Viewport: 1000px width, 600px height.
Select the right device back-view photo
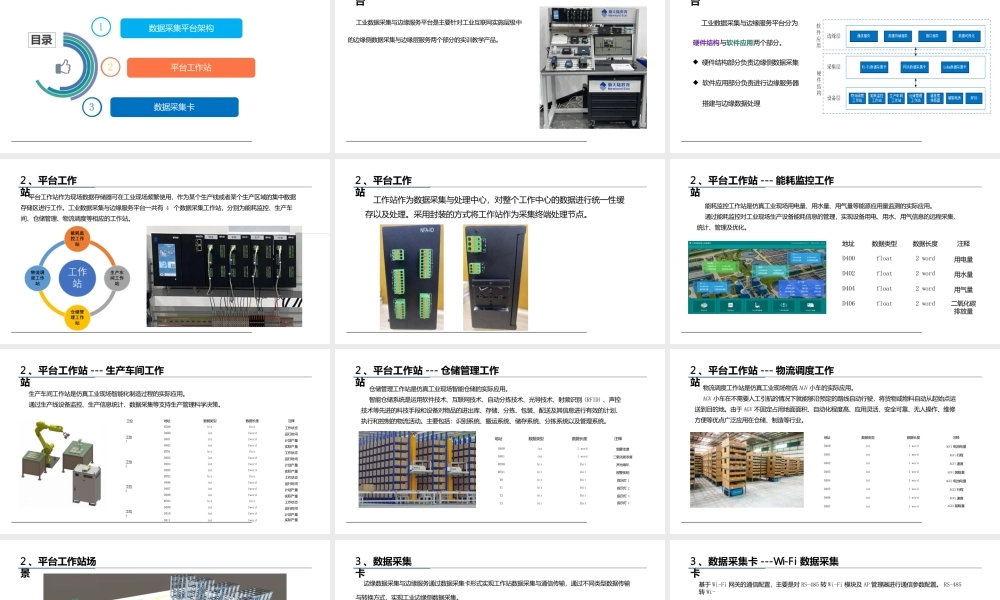coord(496,277)
